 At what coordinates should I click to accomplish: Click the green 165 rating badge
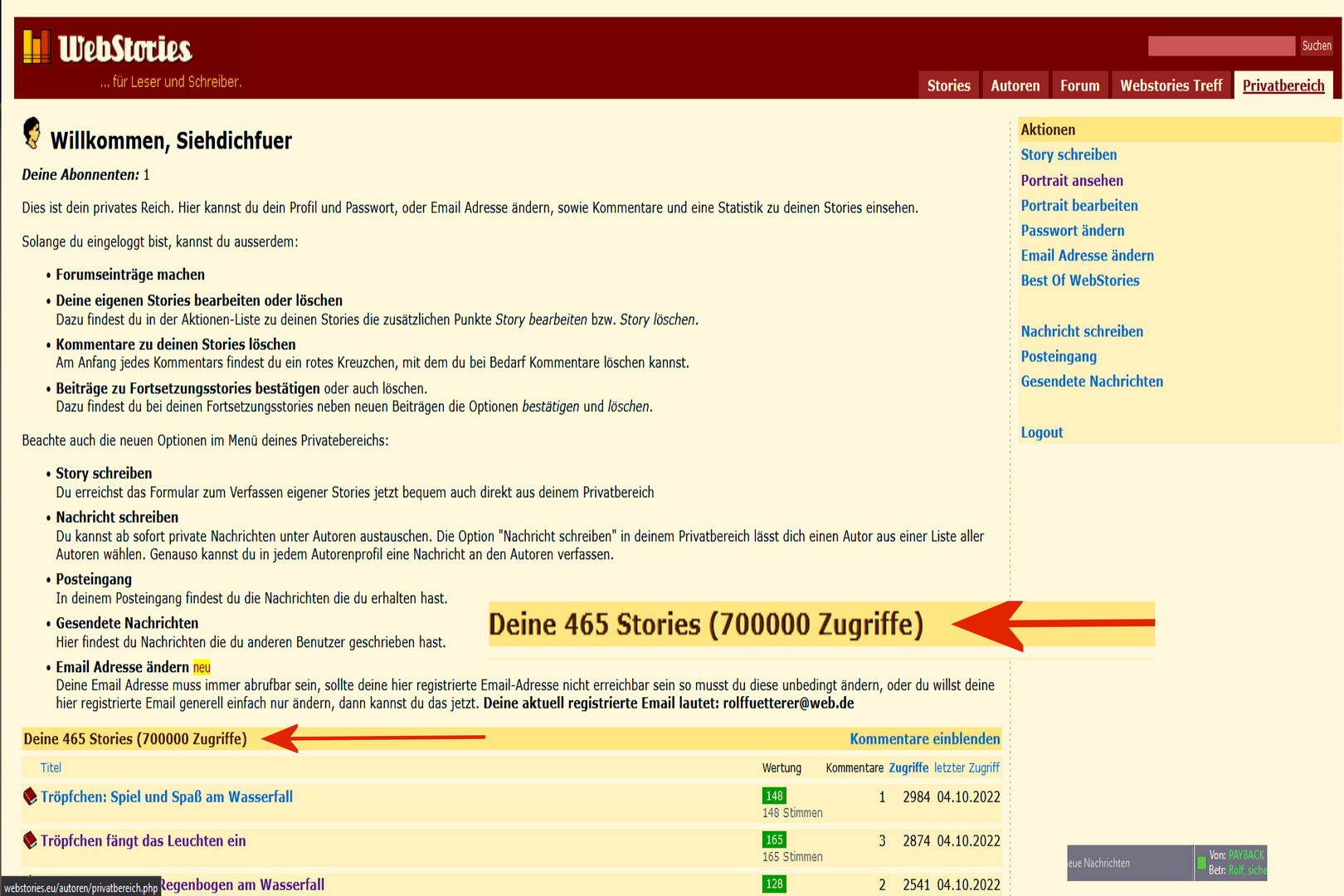point(774,840)
